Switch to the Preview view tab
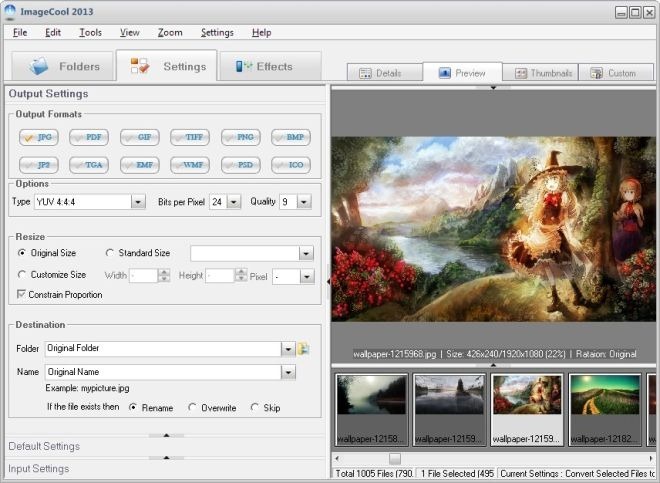The height and width of the screenshot is (483, 660). 462,72
